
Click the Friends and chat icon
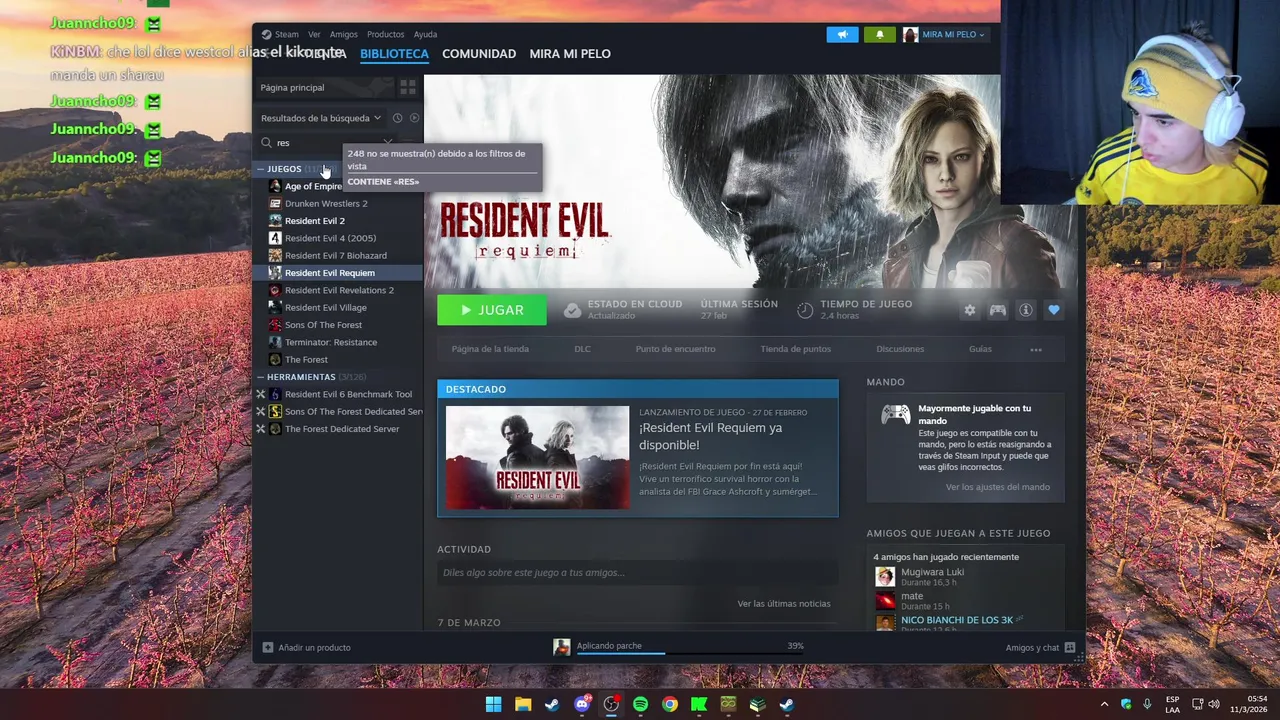coord(1070,647)
